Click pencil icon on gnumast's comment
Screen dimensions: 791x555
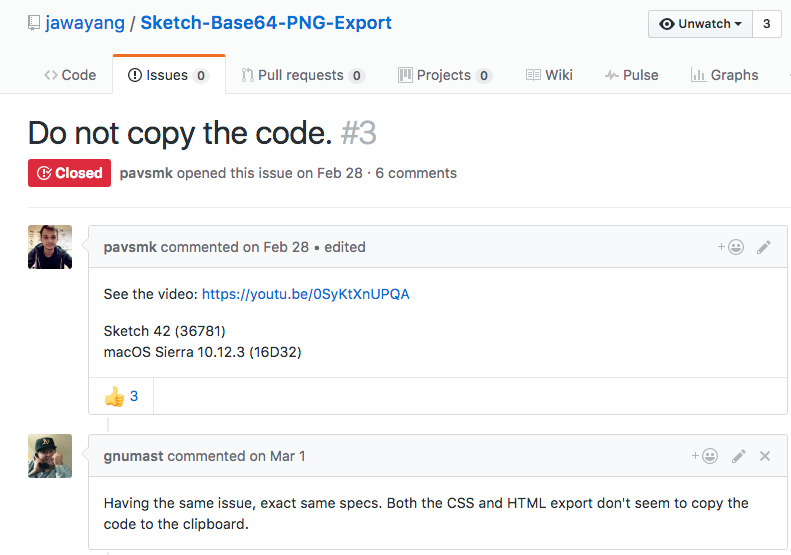point(739,456)
